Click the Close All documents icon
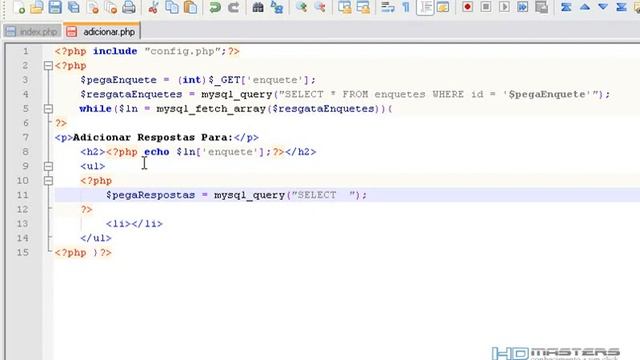Image resolution: width=640 pixels, height=360 pixels. pos(111,7)
